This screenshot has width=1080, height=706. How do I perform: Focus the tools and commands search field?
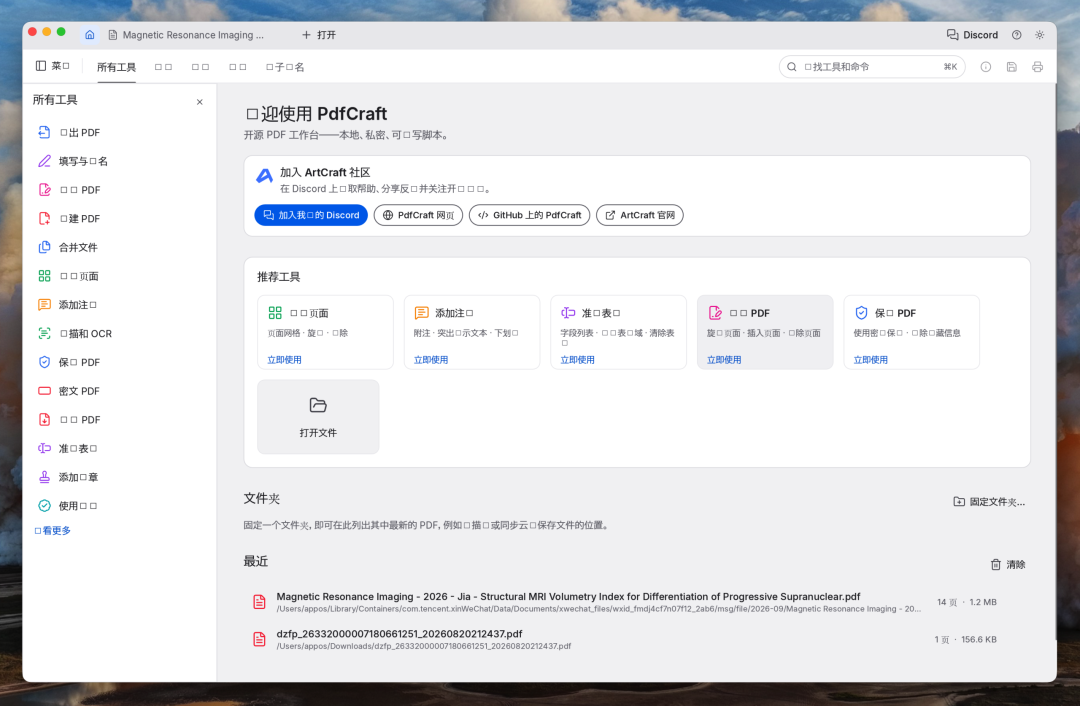[x=871, y=67]
